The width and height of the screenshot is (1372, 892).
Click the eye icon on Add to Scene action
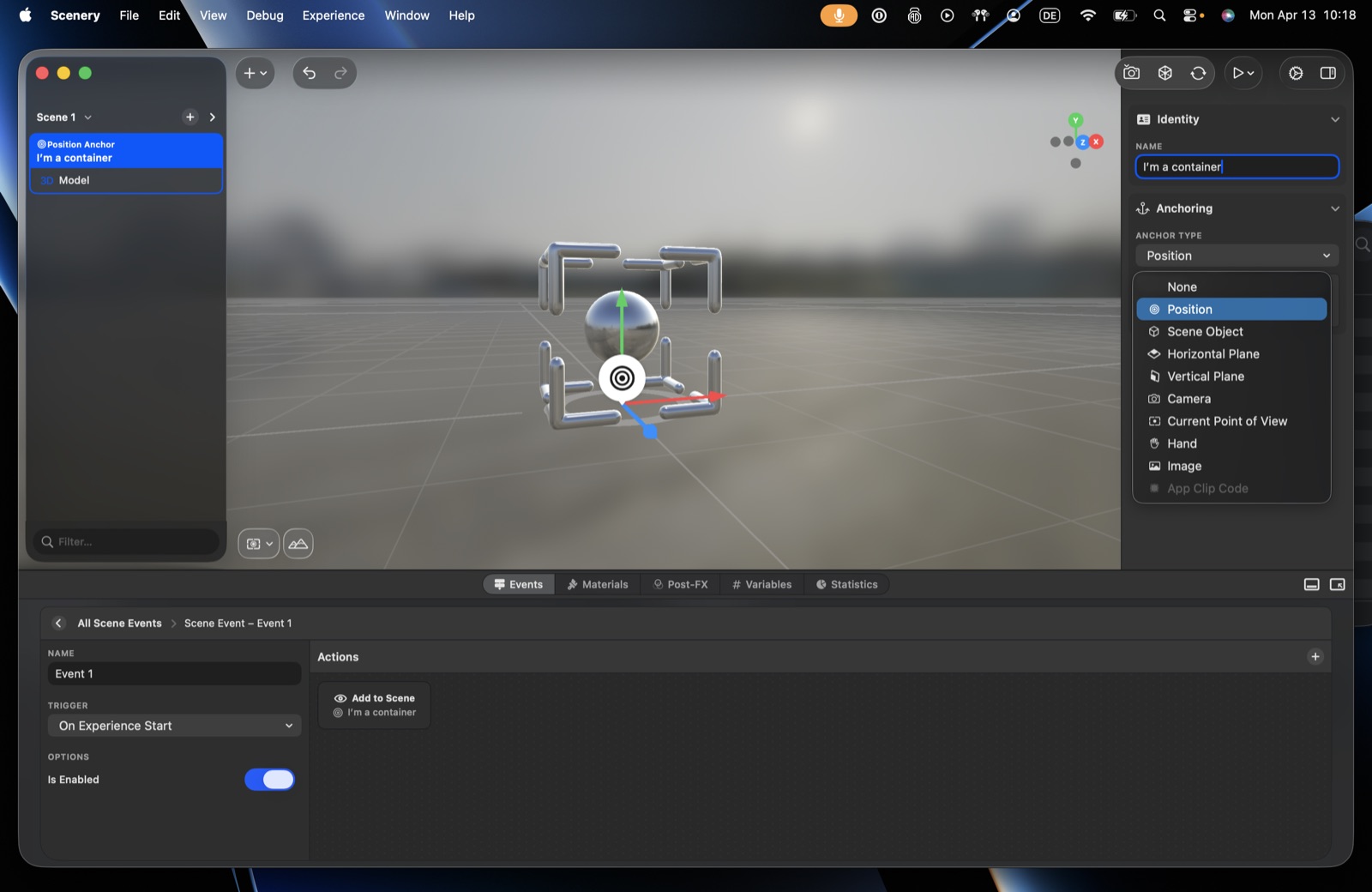[x=340, y=698]
